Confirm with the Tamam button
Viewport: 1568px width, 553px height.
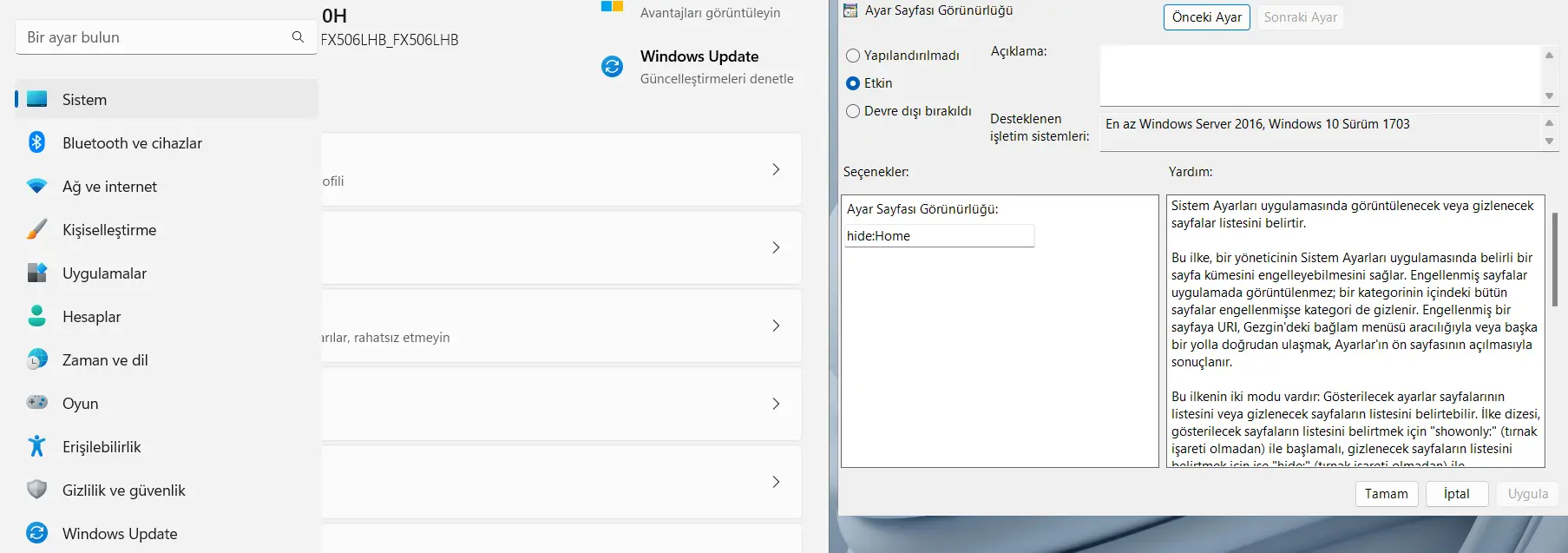(1387, 494)
